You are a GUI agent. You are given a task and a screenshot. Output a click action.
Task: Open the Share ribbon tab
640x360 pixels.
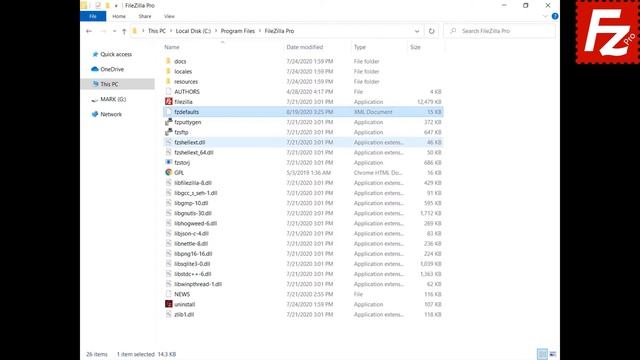pos(145,16)
